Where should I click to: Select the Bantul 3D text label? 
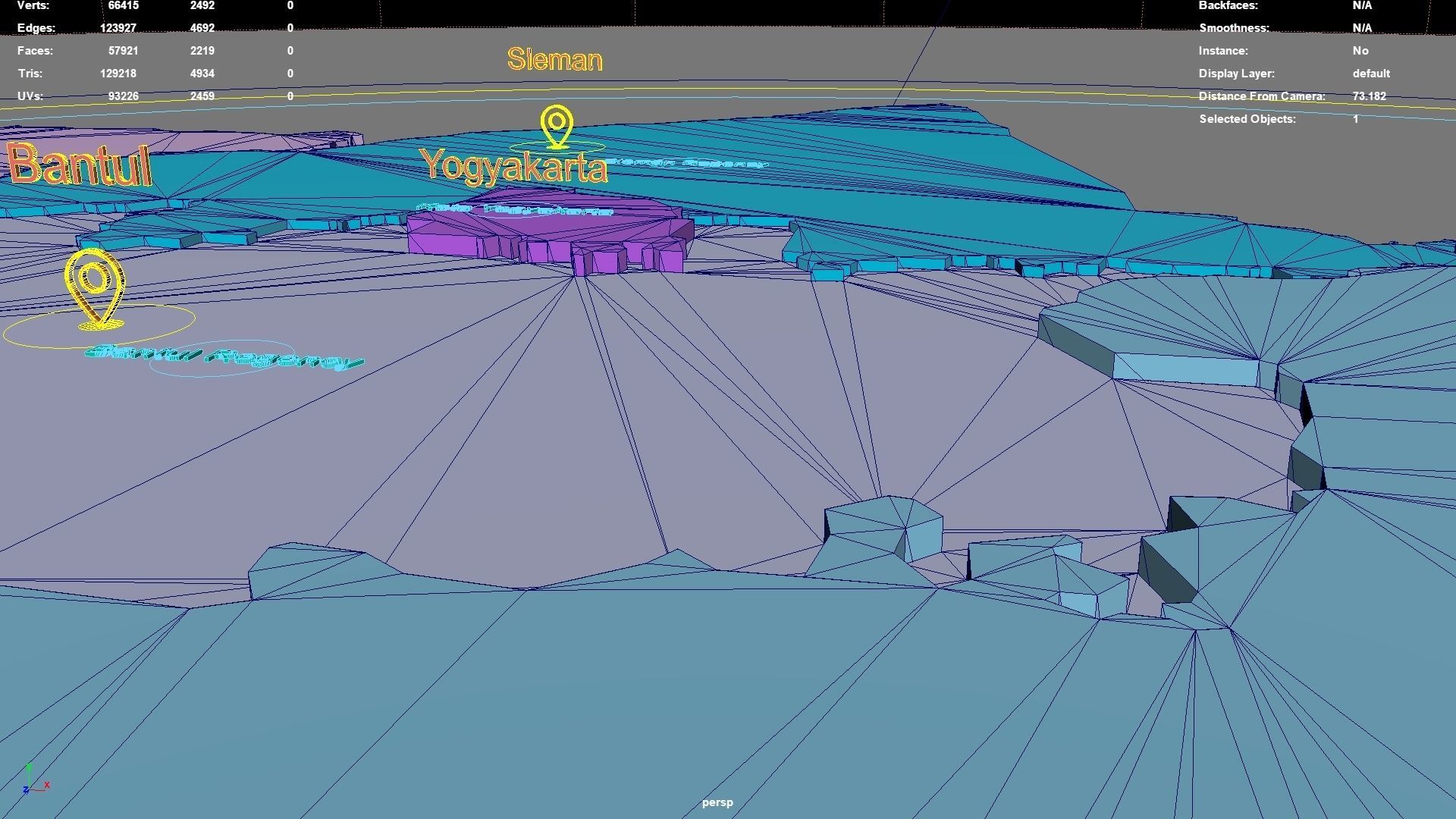click(x=80, y=165)
